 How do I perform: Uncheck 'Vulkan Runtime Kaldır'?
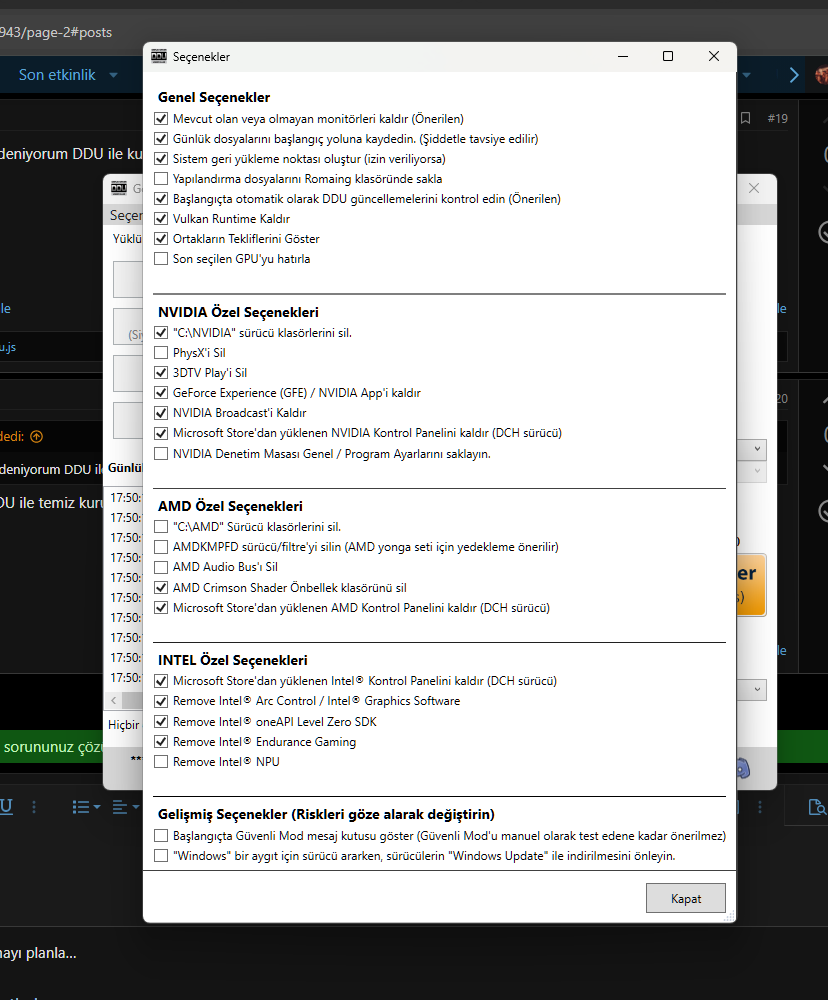(161, 219)
